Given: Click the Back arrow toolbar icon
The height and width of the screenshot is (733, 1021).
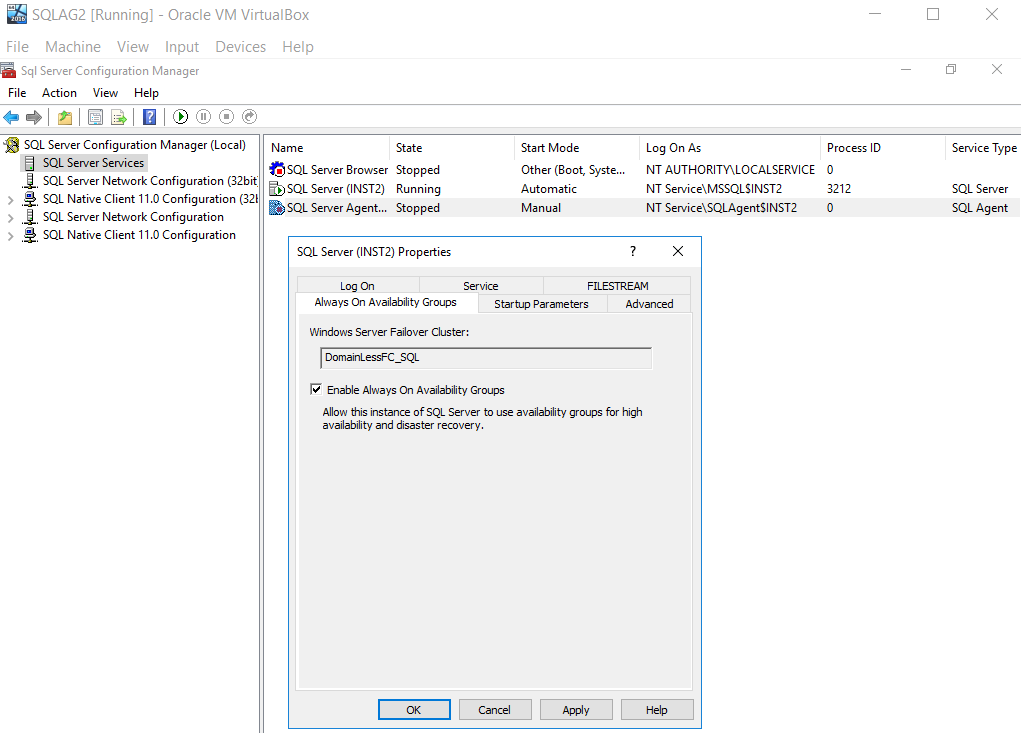Looking at the screenshot, I should [12, 117].
